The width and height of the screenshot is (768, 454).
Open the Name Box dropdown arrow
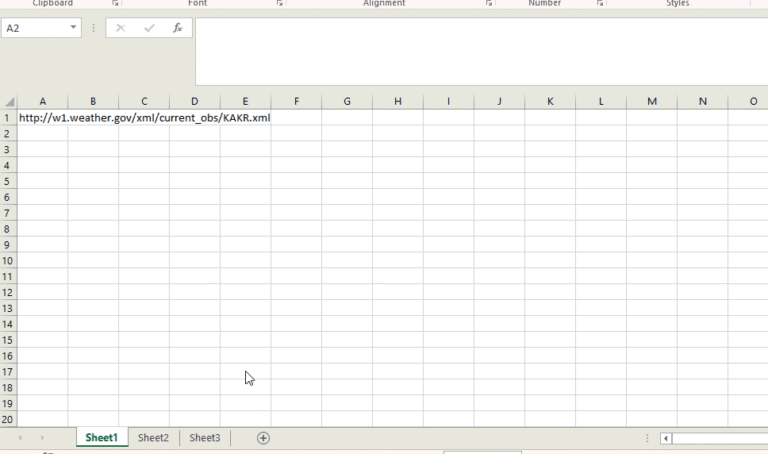[x=73, y=27]
